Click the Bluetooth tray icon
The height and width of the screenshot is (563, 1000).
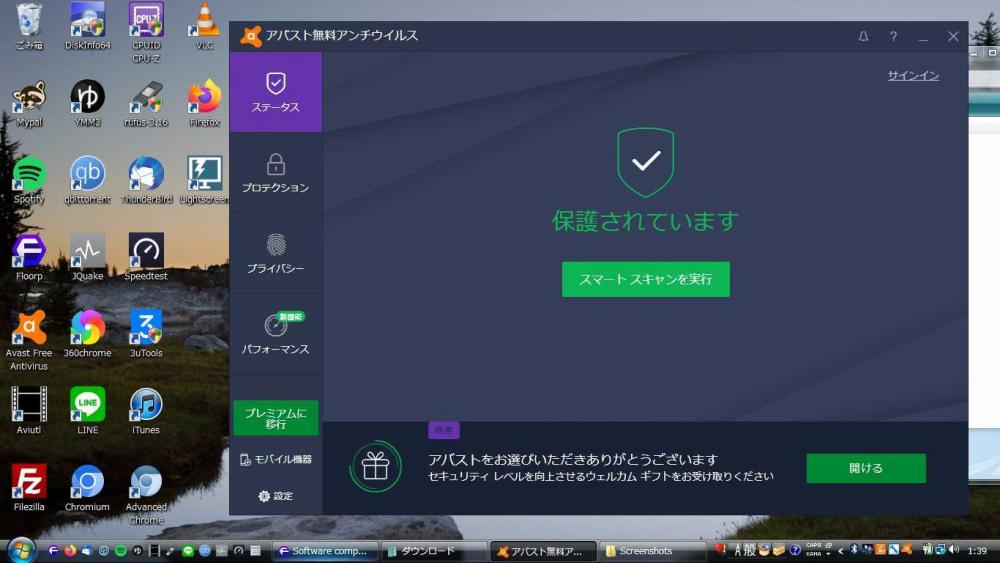(855, 550)
